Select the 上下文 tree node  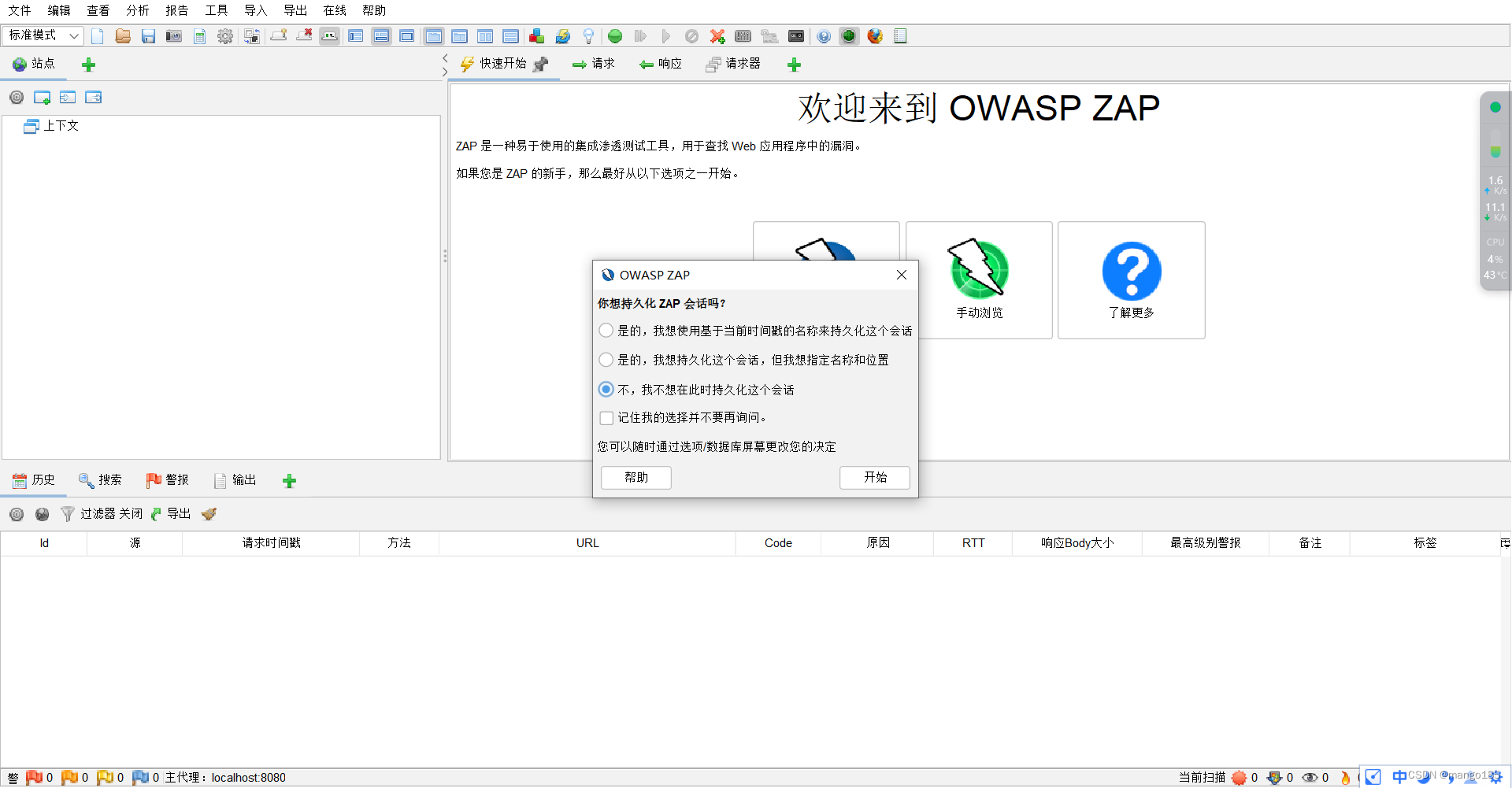(52, 126)
